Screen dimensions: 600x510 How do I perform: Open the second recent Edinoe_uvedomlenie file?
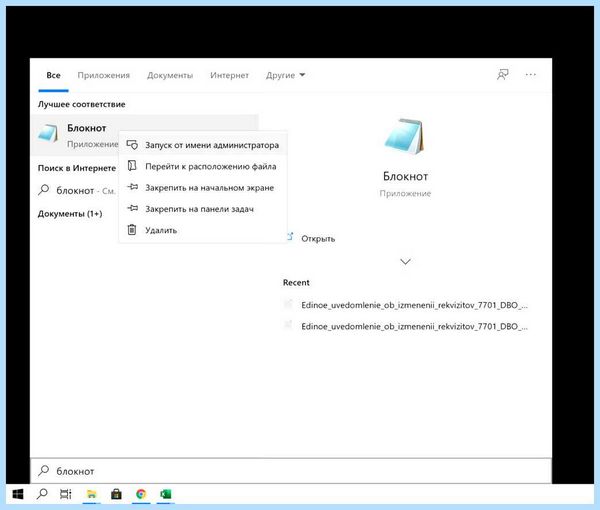tap(414, 326)
